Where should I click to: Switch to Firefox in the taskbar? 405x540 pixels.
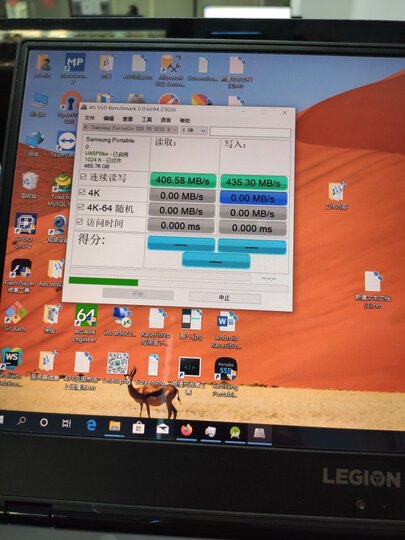(x=186, y=430)
